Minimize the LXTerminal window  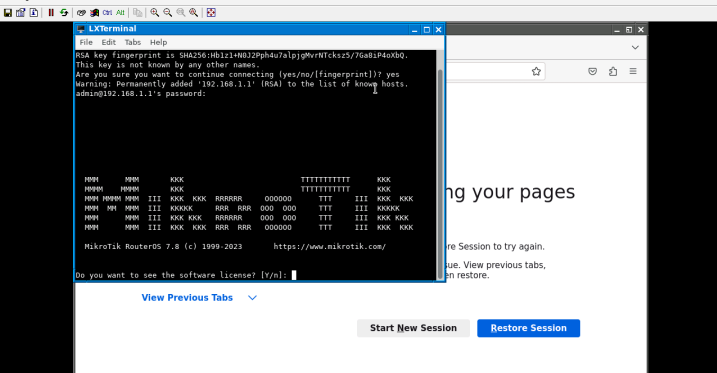(415, 29)
